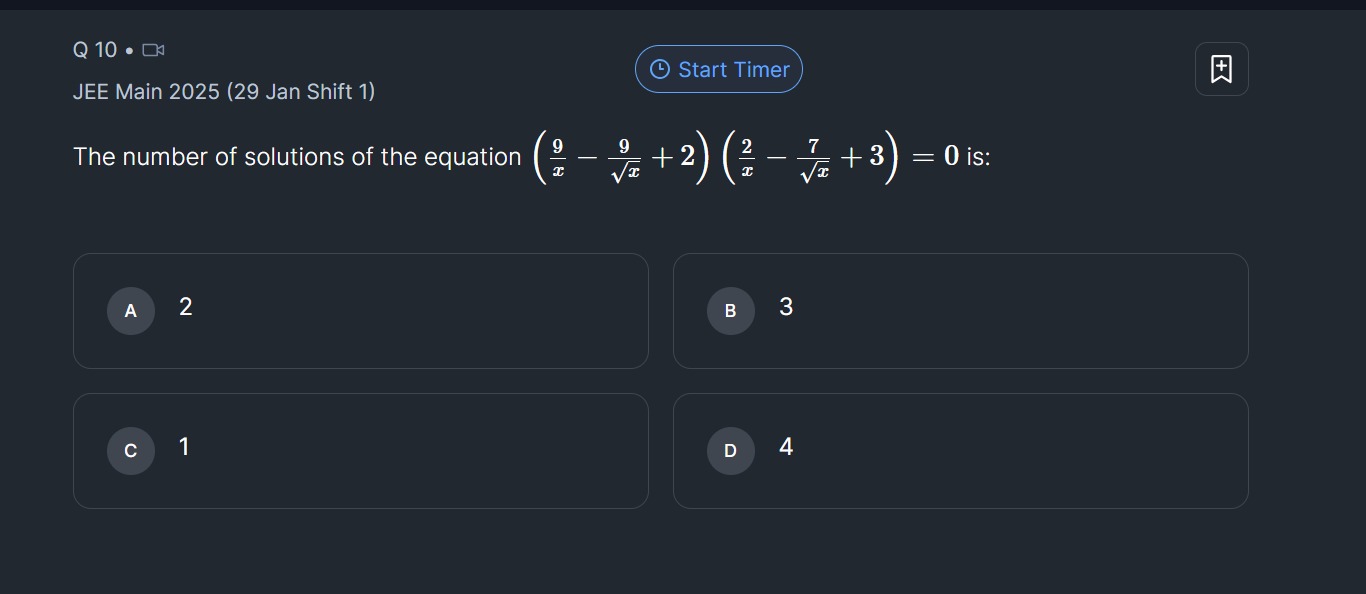Click the bullet dot beside Q 10

tap(128, 49)
